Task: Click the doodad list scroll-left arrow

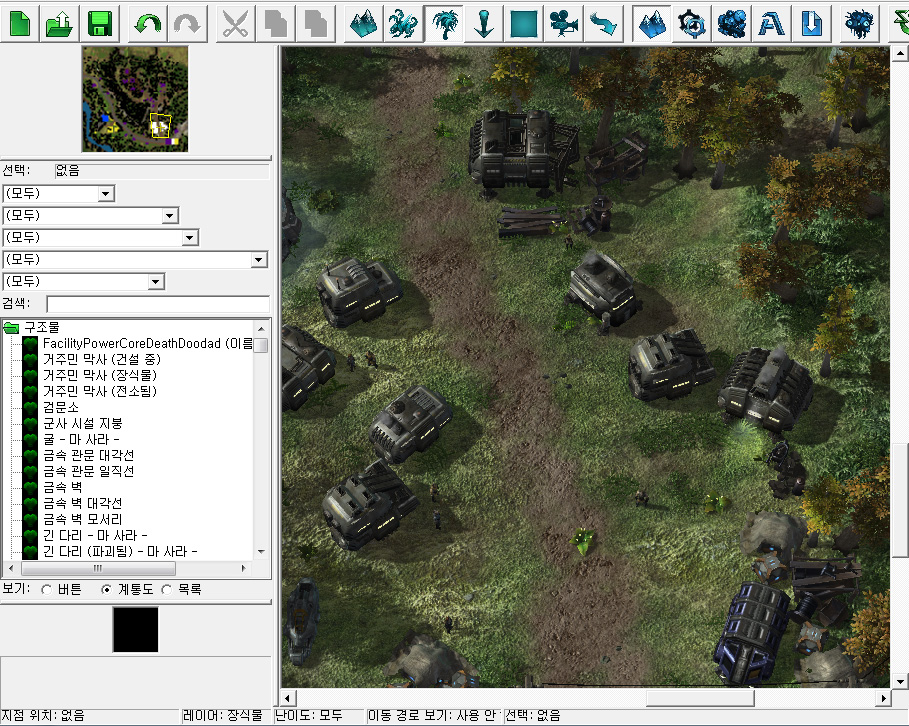Action: coord(11,568)
